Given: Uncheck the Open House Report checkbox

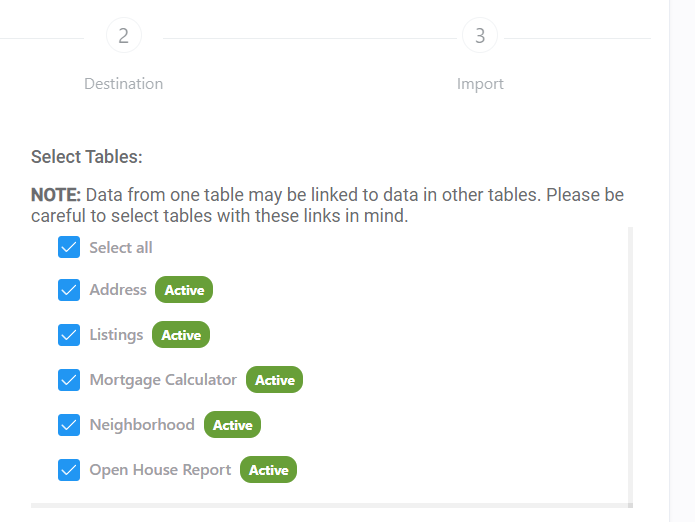Looking at the screenshot, I should (69, 470).
